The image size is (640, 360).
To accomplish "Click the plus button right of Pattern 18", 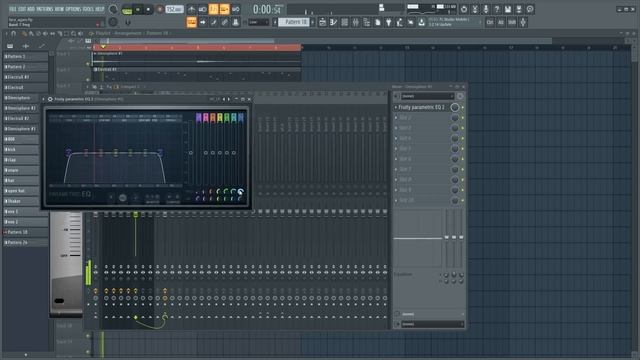I will (x=313, y=22).
